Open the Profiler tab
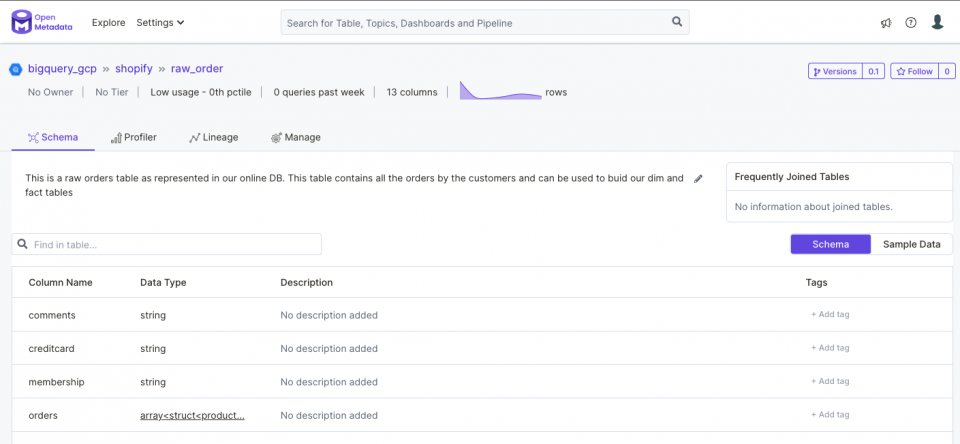This screenshot has height=444, width=960. point(133,137)
